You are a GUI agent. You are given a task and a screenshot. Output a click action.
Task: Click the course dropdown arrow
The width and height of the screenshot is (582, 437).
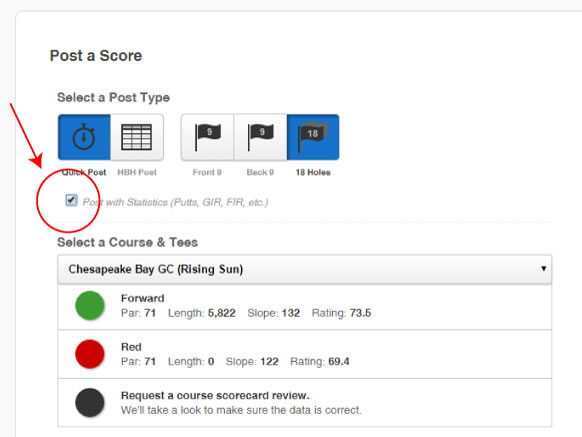click(x=543, y=268)
